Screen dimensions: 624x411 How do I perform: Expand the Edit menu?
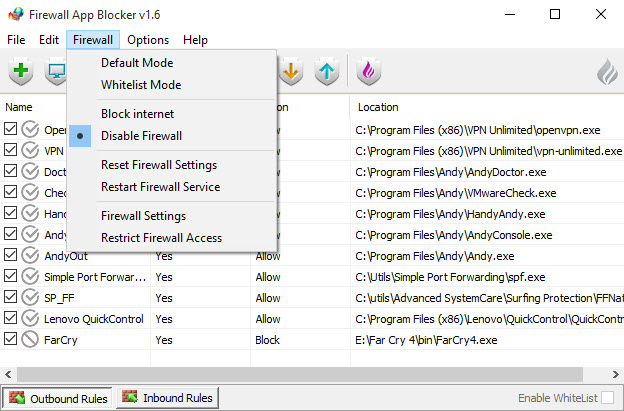49,40
